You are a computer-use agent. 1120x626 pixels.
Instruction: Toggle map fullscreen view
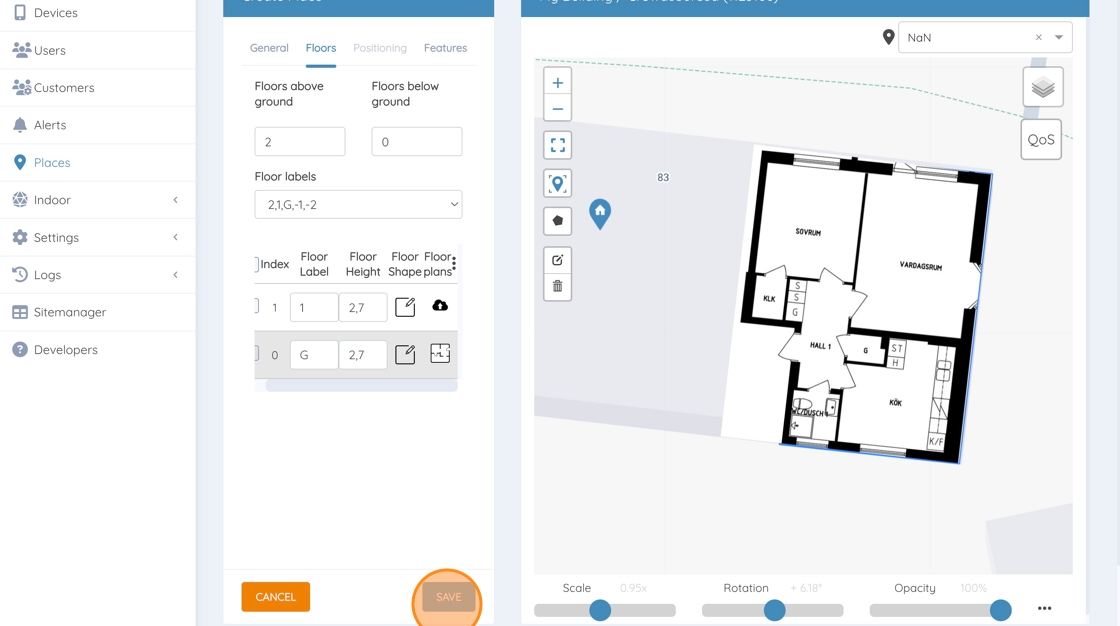558,145
